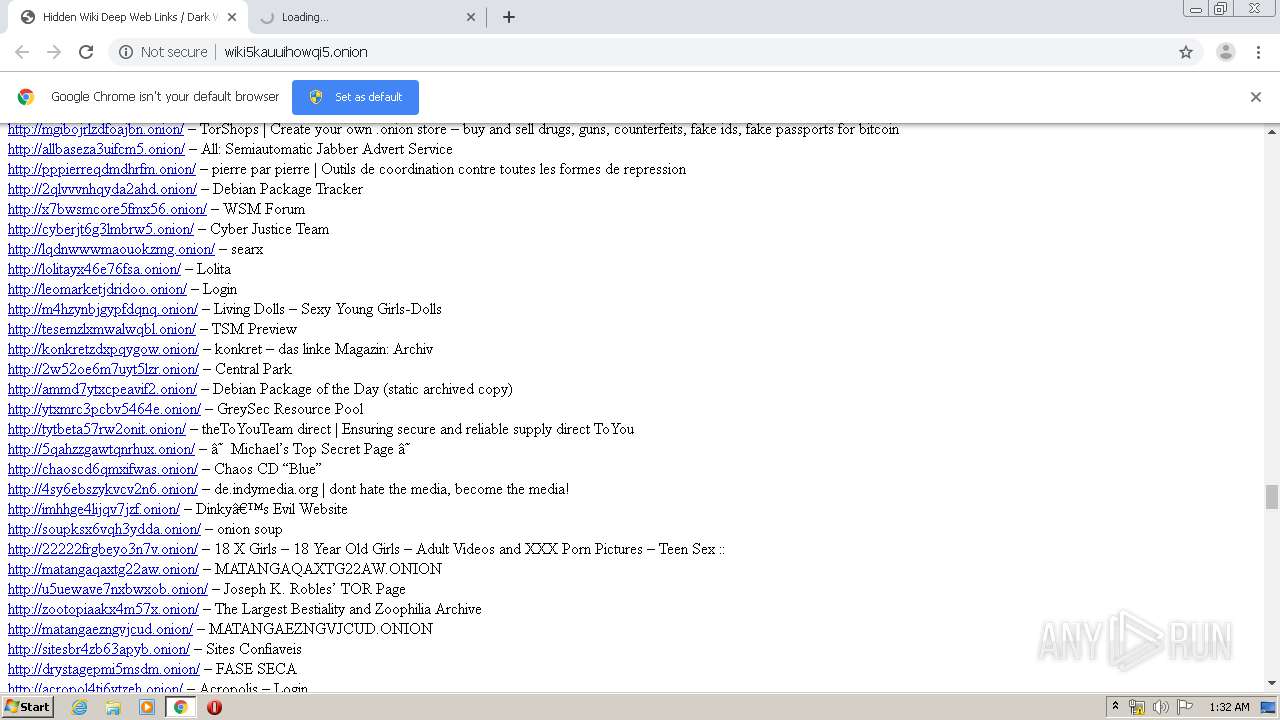
Task: Open Debian Package of the Day link
Action: (x=102, y=389)
